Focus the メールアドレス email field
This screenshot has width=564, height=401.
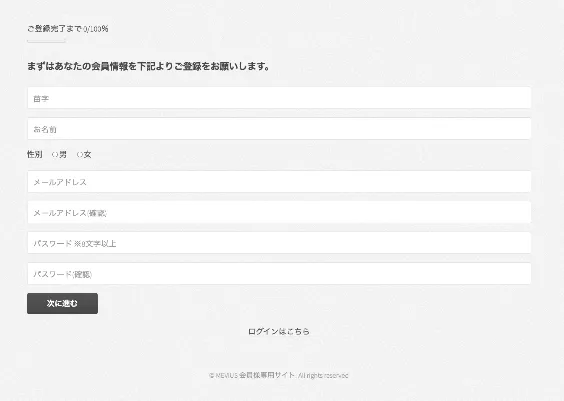(279, 182)
